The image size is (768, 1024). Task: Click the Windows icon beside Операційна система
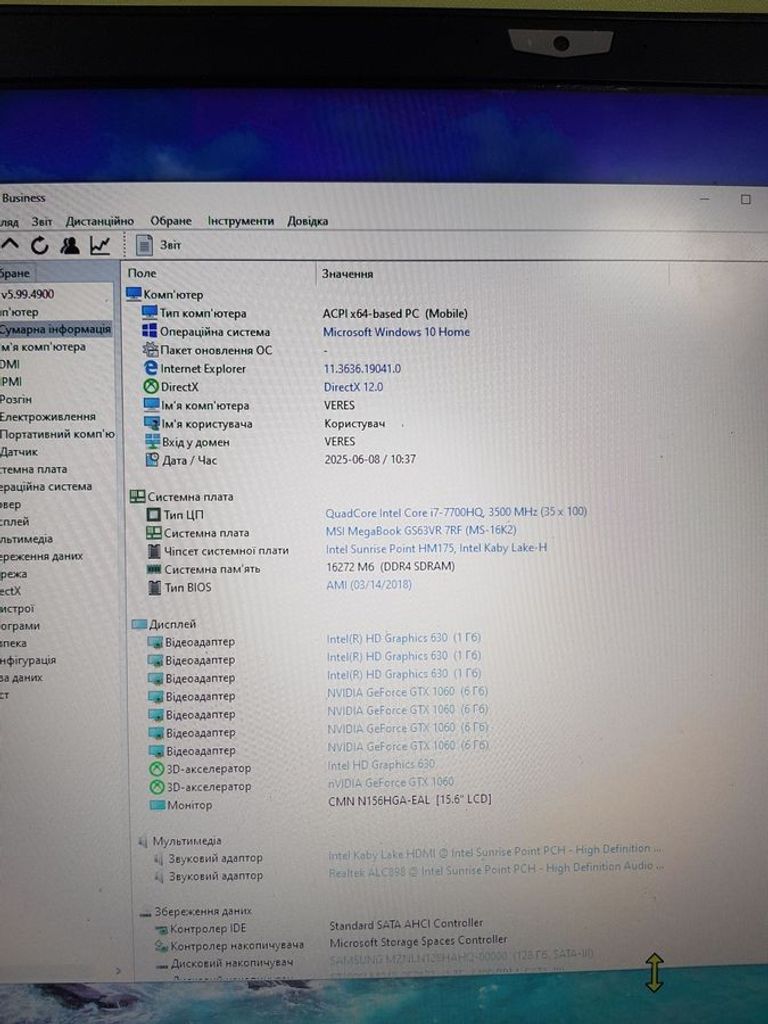click(x=150, y=331)
